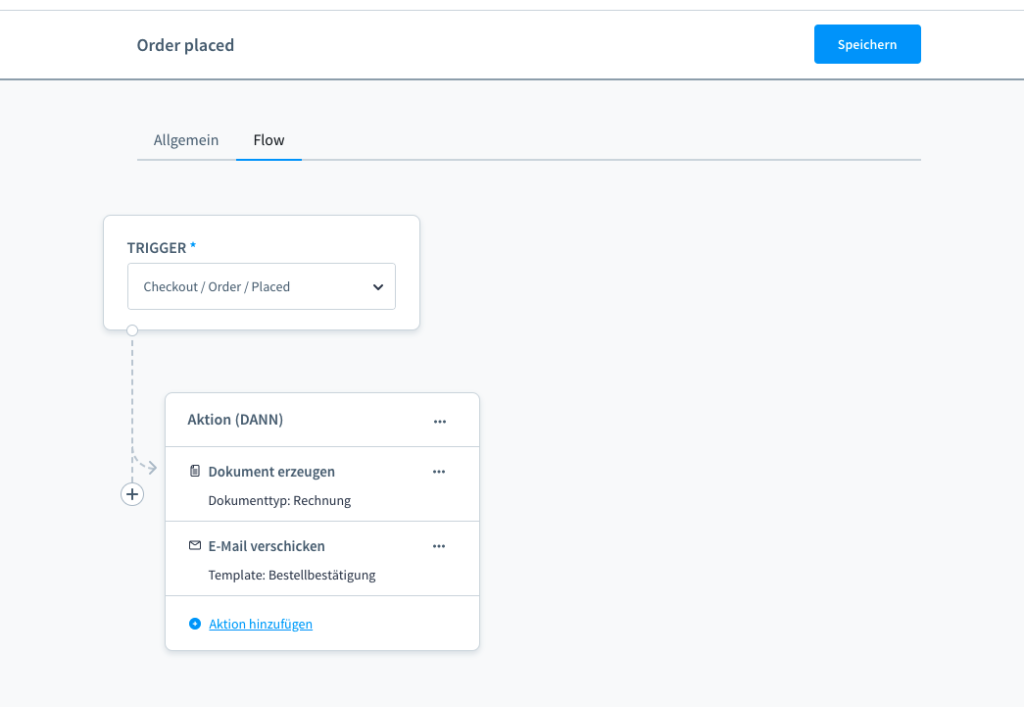Click the Aktion hinzufügen link
Viewport: 1024px width, 707px height.
tap(261, 624)
